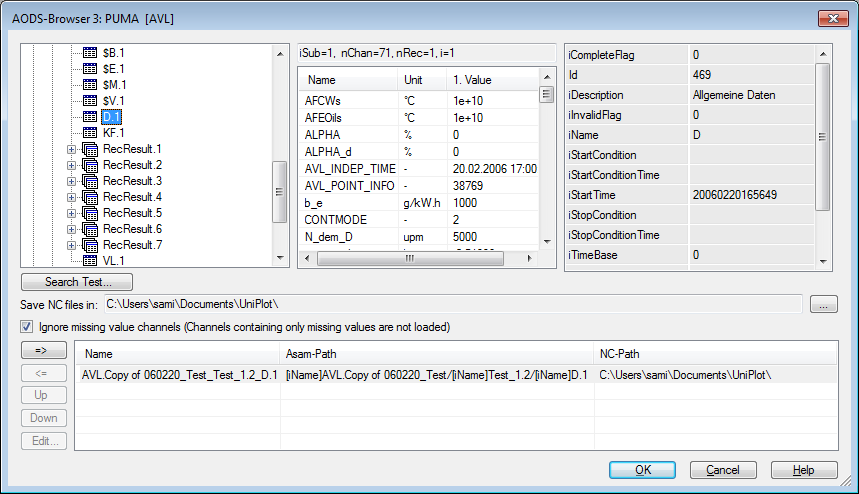
Task: Sort by the Asam-Path column header
Action: pos(436,353)
